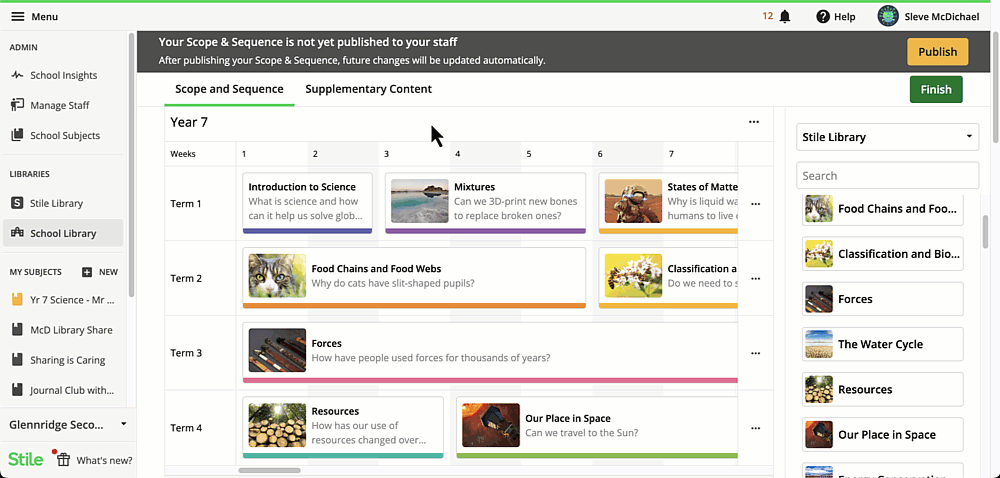Select the Mixtures unit thumbnail in Term 1
The image size is (1000, 478).
[x=420, y=201]
